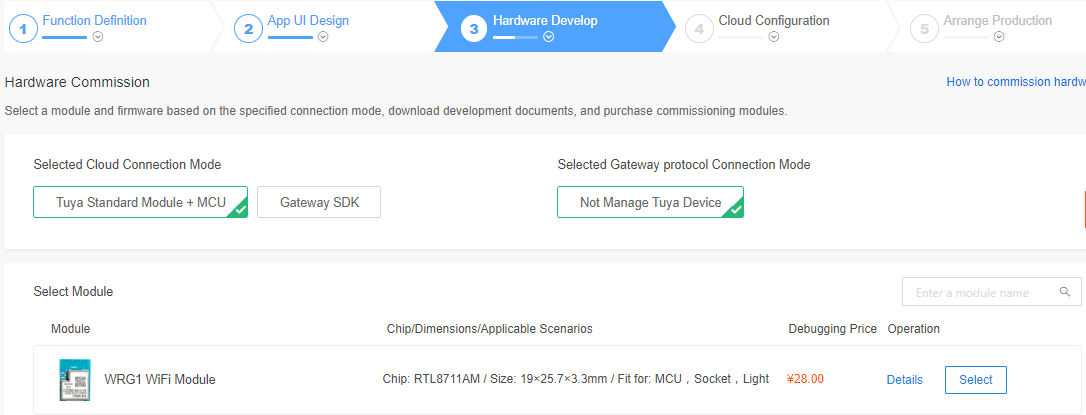This screenshot has width=1086, height=415.
Task: Select Tuya Standard Module + MCU mode
Action: [140, 202]
